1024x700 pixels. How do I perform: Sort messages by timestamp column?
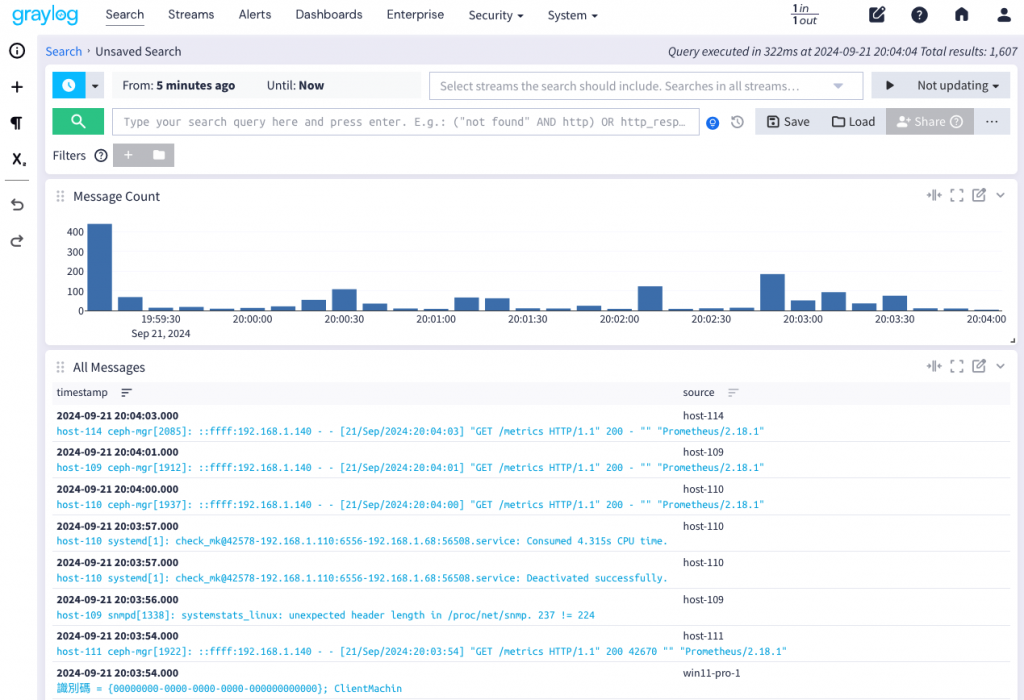click(126, 392)
